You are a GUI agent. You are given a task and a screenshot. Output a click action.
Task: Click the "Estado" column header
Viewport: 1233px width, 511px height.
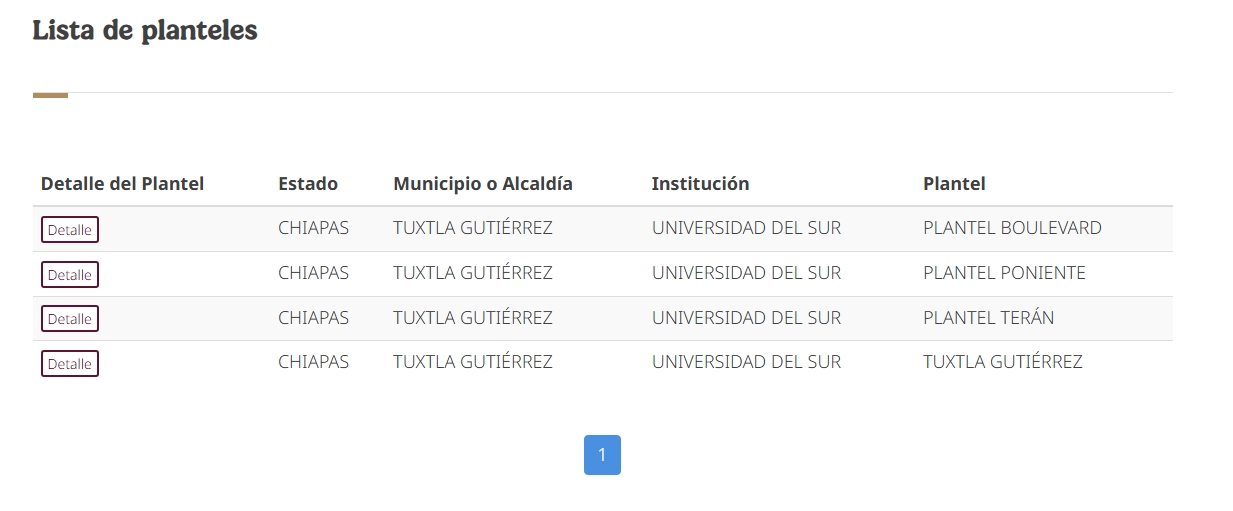tap(308, 184)
